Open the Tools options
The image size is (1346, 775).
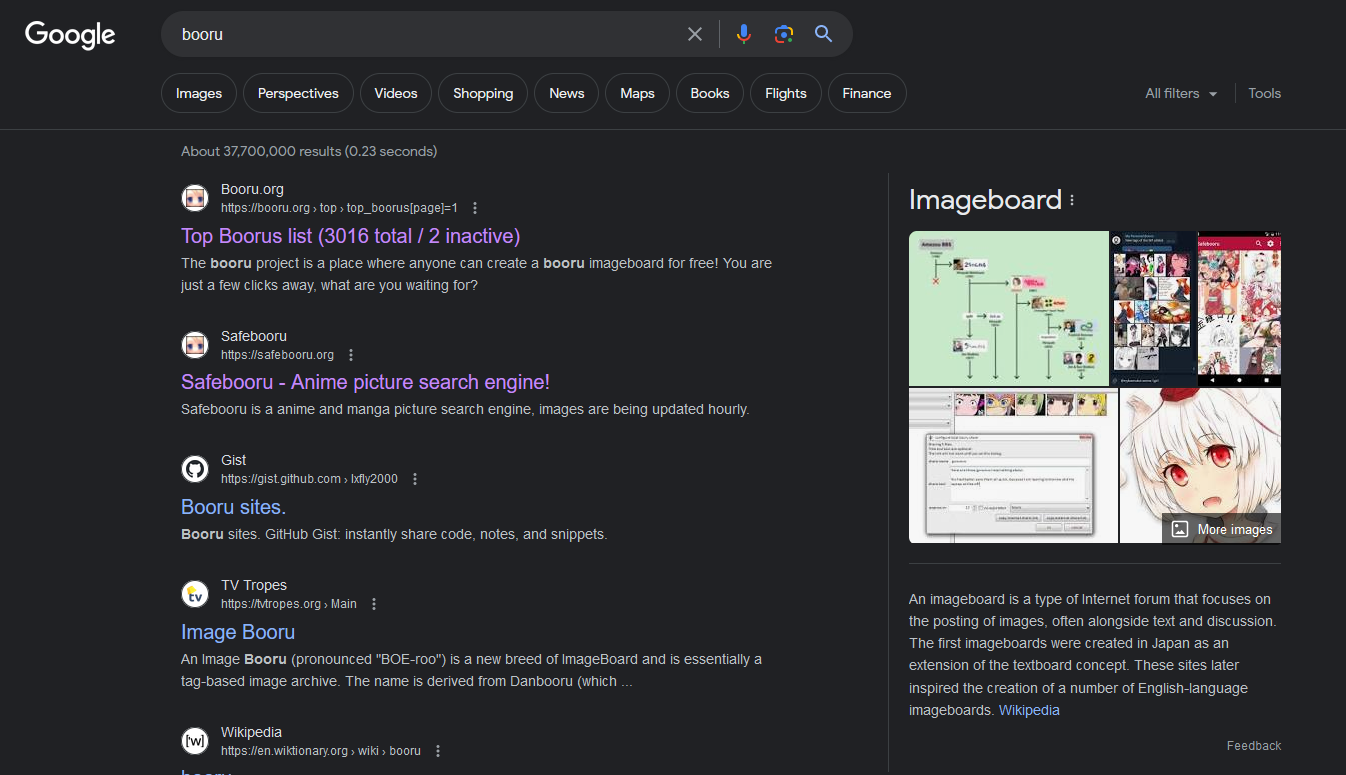[x=1264, y=93]
